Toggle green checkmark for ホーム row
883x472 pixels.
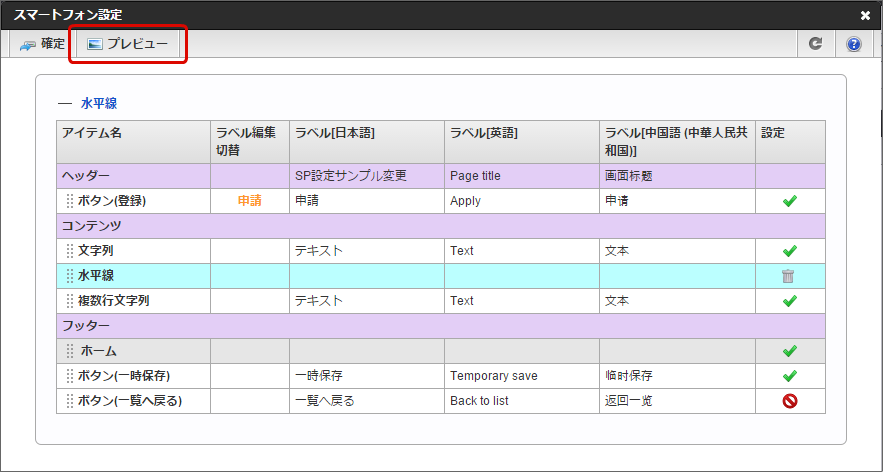coord(789,351)
